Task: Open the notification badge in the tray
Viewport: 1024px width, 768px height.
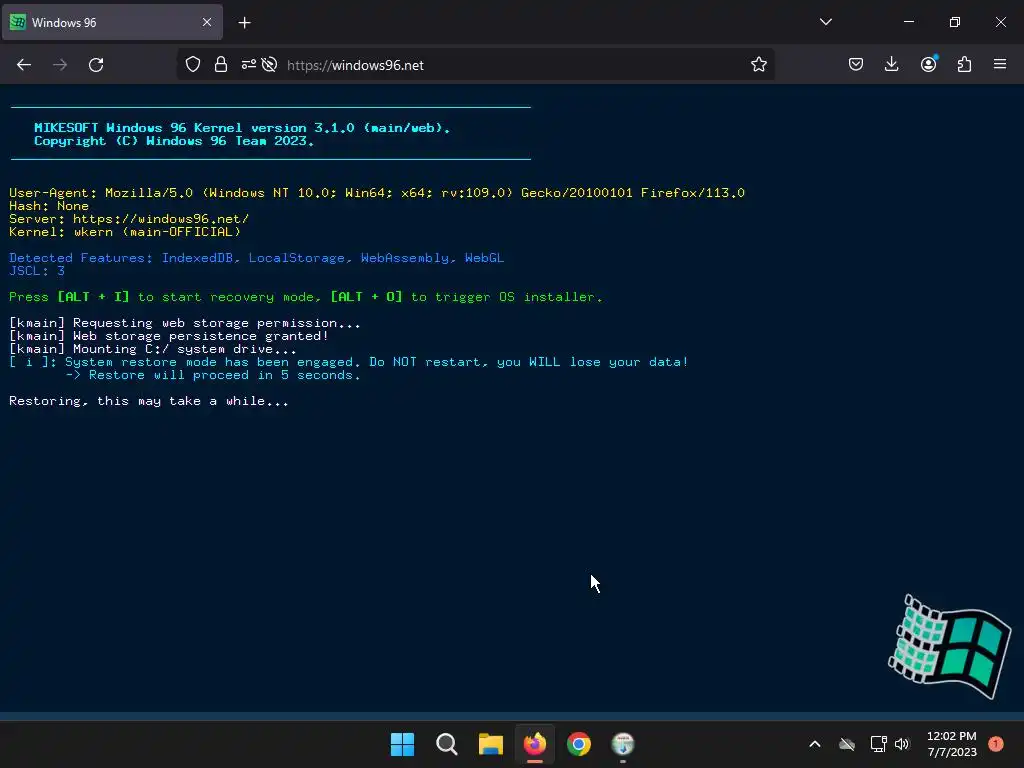Action: 995,743
